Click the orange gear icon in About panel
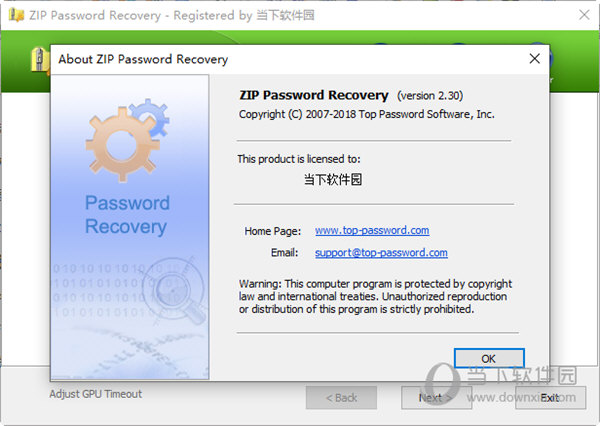 pyautogui.click(x=121, y=145)
